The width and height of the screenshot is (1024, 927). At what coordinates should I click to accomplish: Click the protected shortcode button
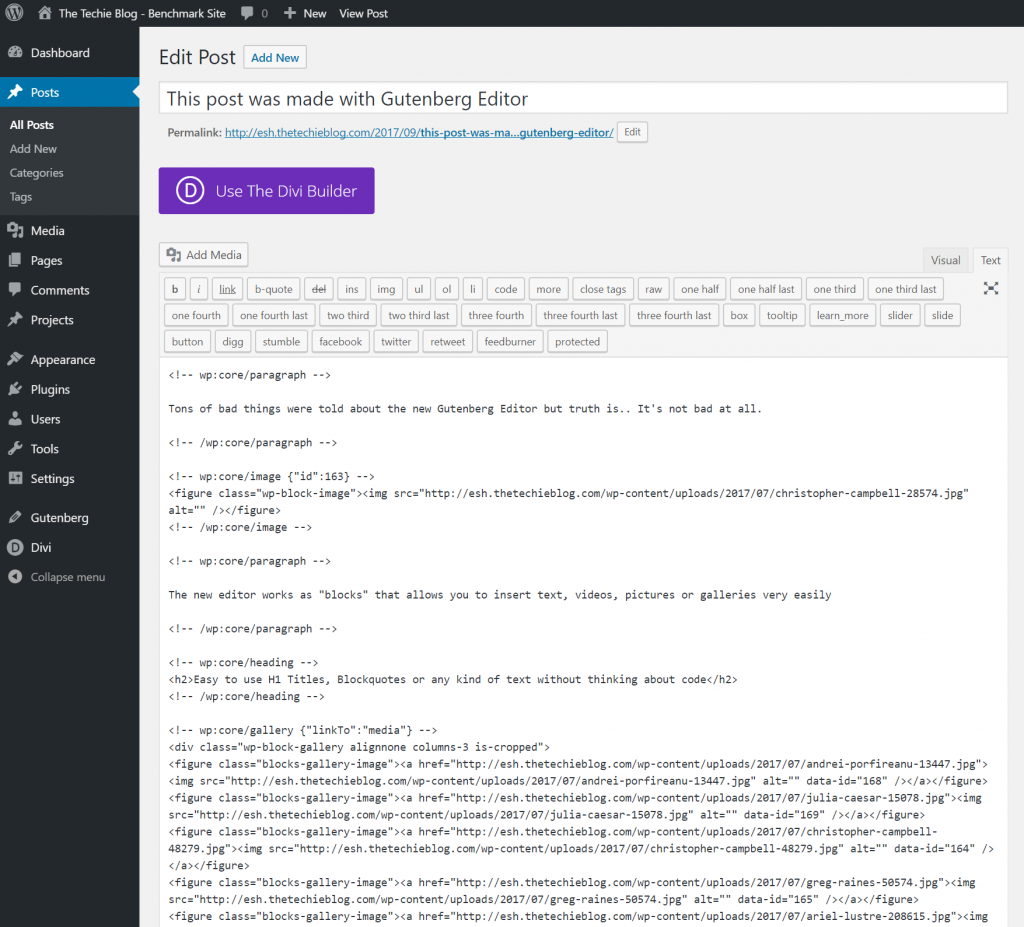click(577, 341)
